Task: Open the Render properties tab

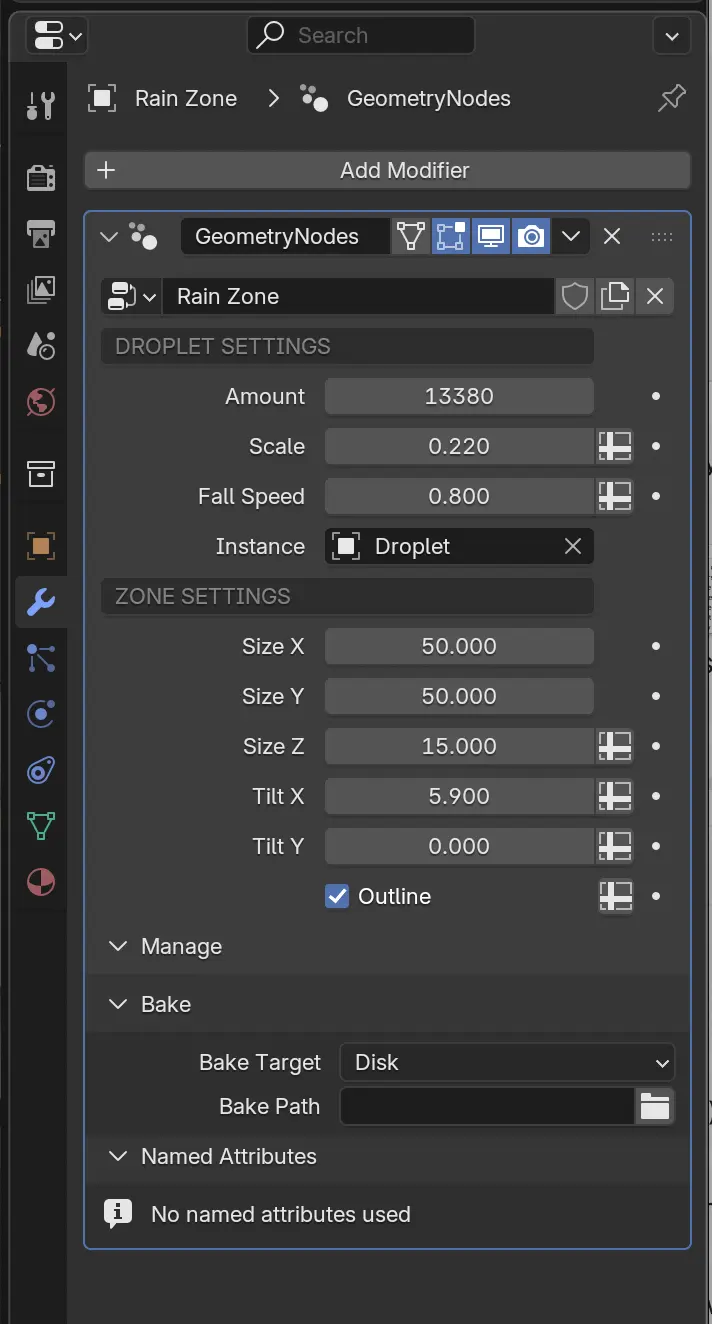Action: click(41, 178)
